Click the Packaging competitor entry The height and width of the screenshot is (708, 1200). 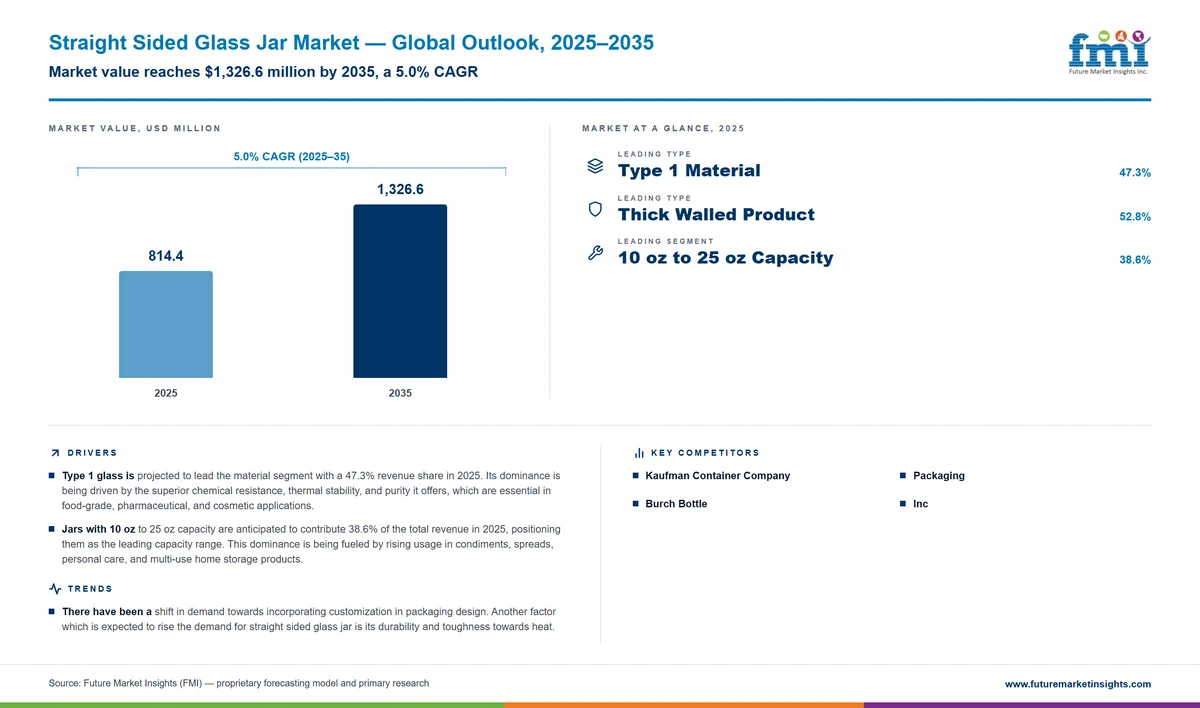point(939,476)
